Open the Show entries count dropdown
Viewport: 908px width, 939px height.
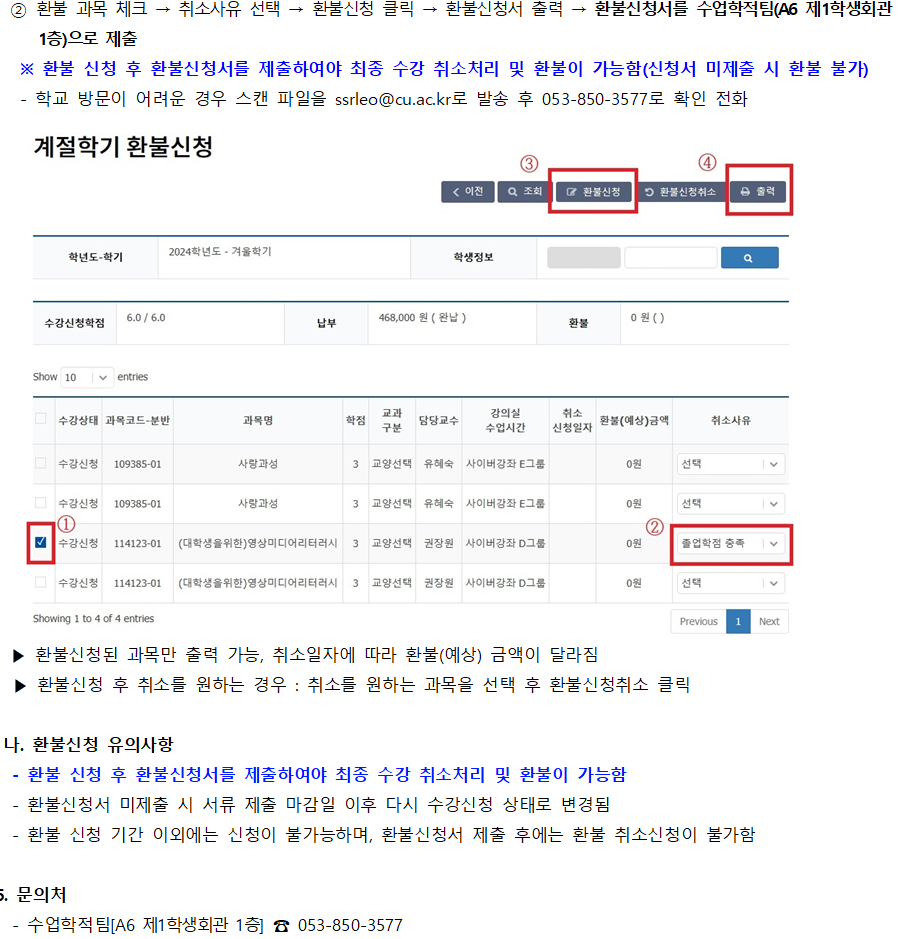[88, 377]
